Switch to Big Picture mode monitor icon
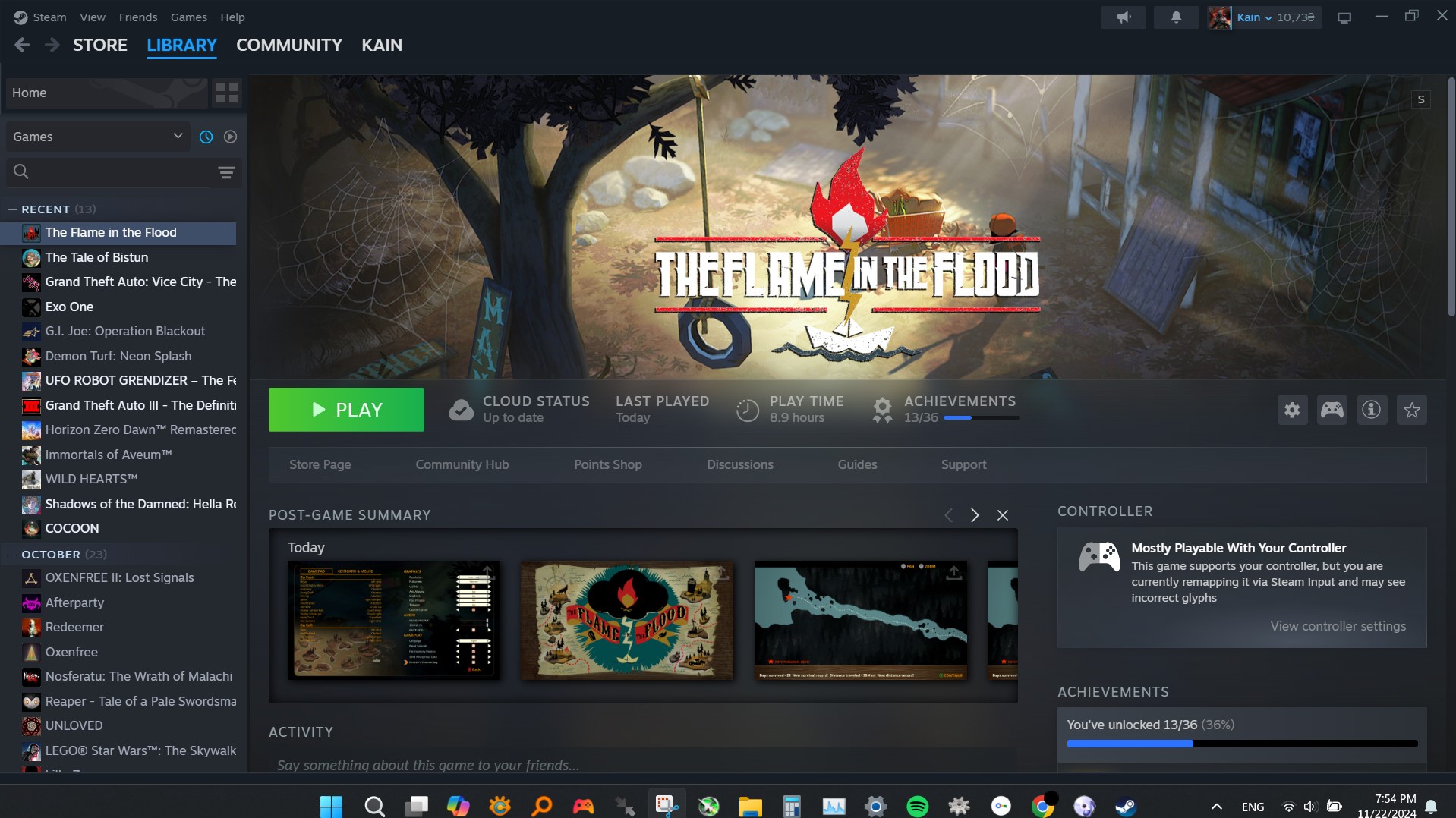1456x818 pixels. [1344, 17]
